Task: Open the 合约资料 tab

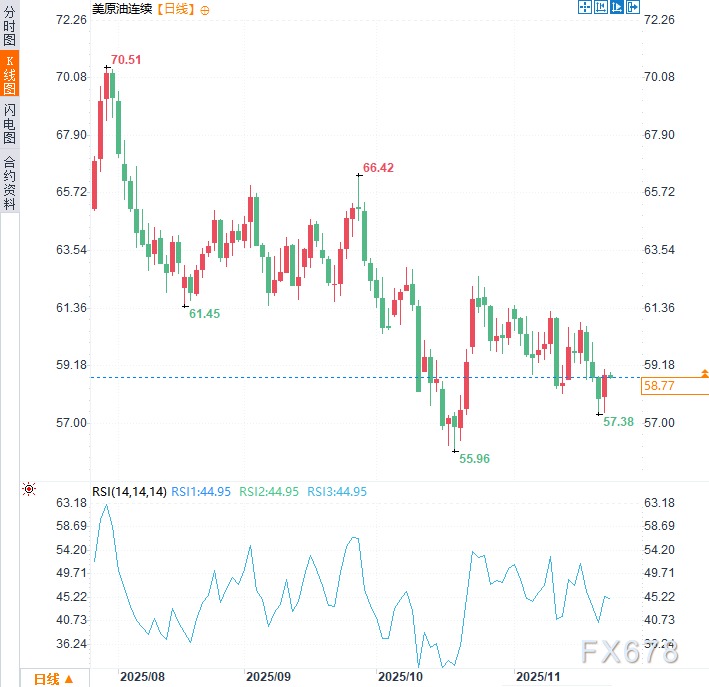Action: pos(9,181)
